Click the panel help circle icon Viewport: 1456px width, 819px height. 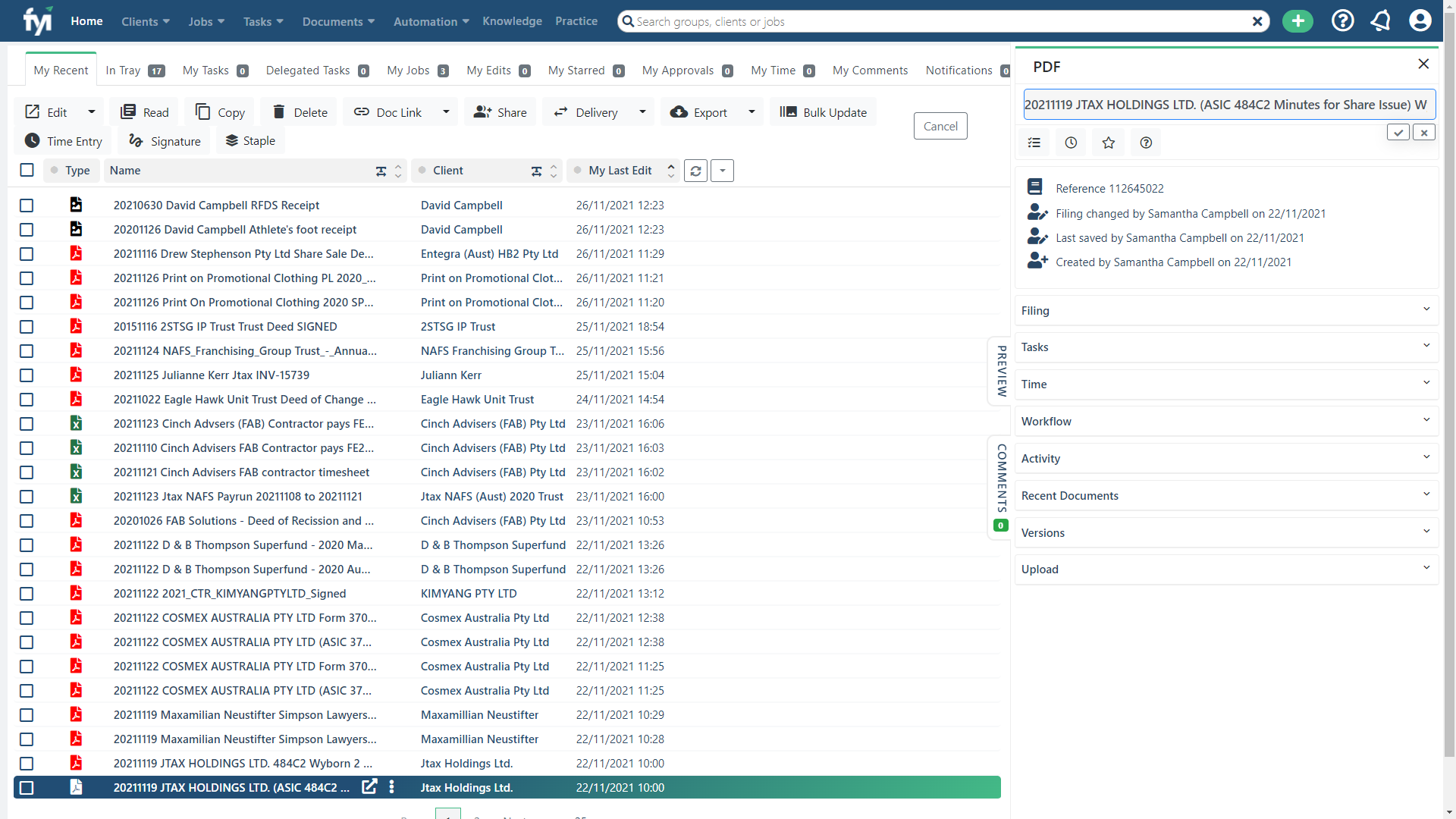(x=1146, y=143)
